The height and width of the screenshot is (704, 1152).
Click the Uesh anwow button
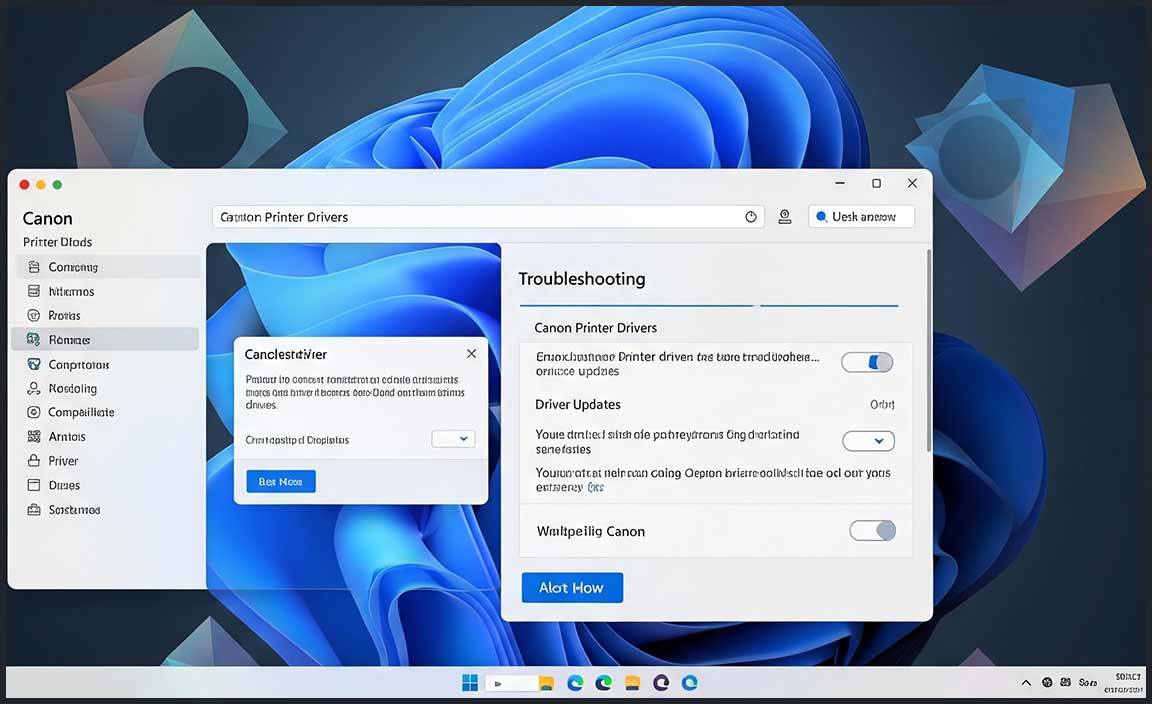coord(862,217)
